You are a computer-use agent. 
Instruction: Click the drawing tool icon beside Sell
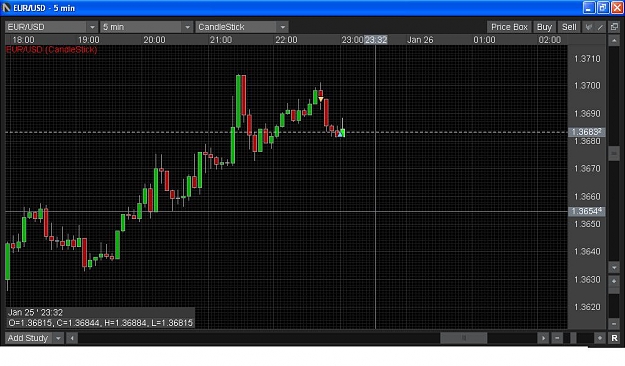[x=588, y=27]
